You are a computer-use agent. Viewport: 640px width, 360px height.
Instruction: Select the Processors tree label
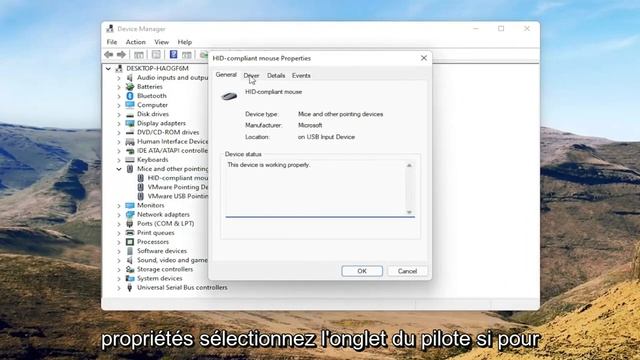[x=153, y=242]
